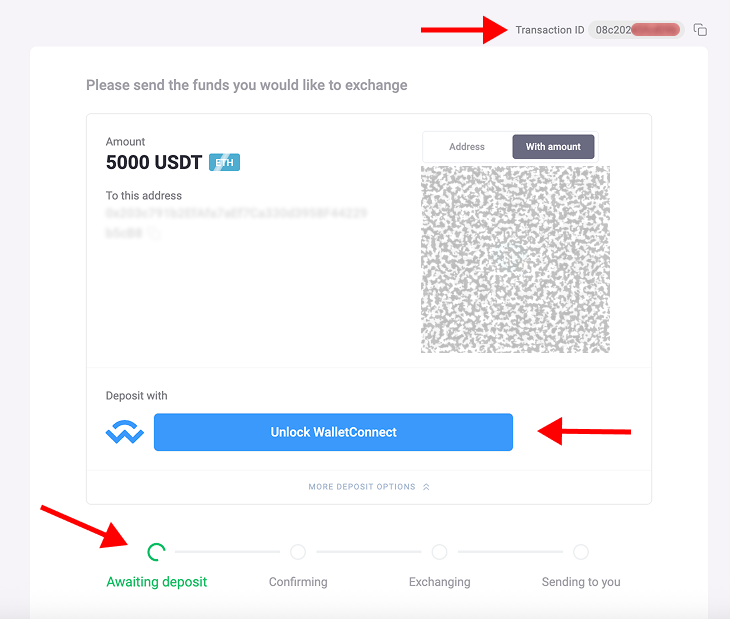730x619 pixels.
Task: Click the WalletConnect logo icon
Action: 125,432
